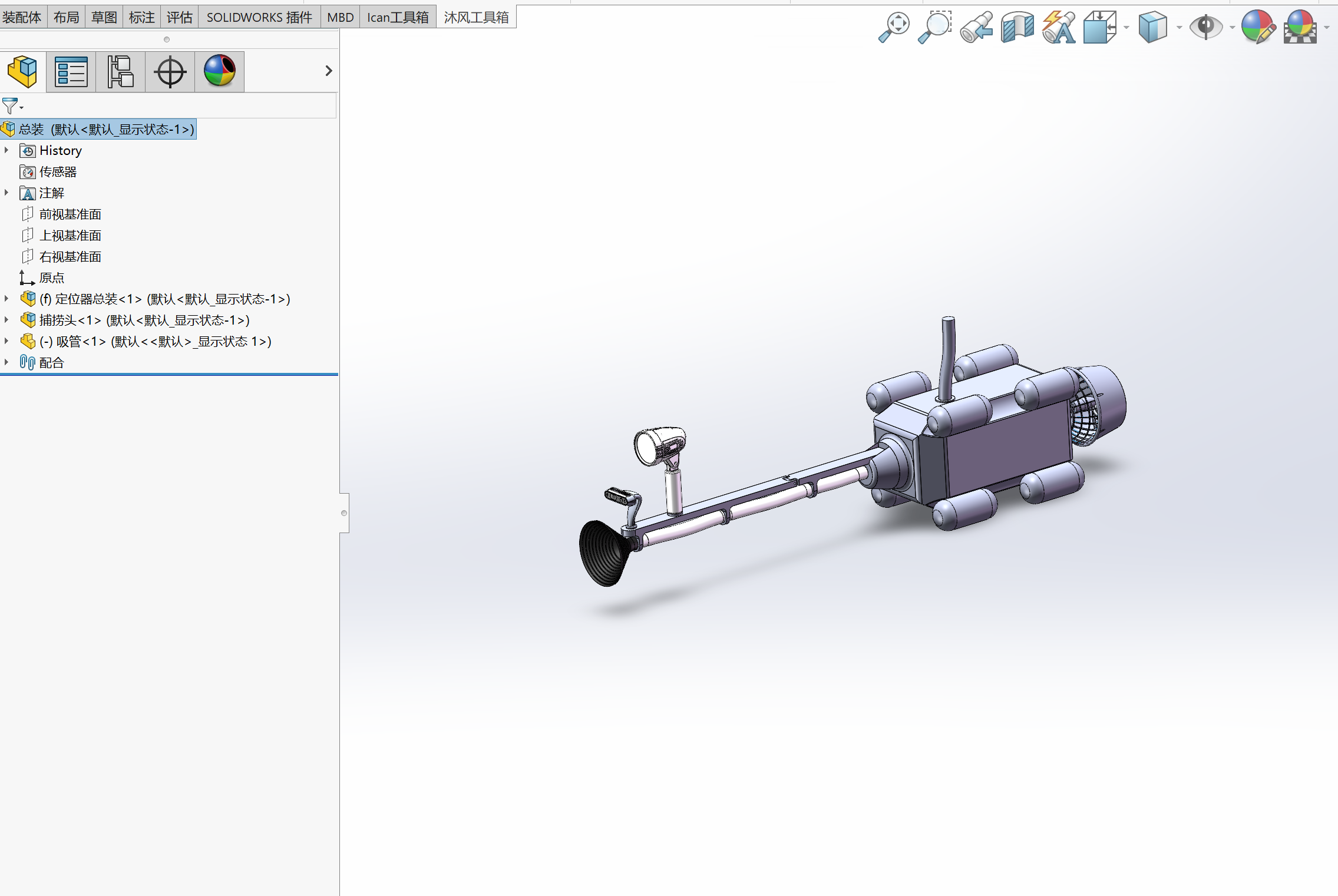
Task: Open the FeatureManager design tree tab
Action: pos(23,71)
